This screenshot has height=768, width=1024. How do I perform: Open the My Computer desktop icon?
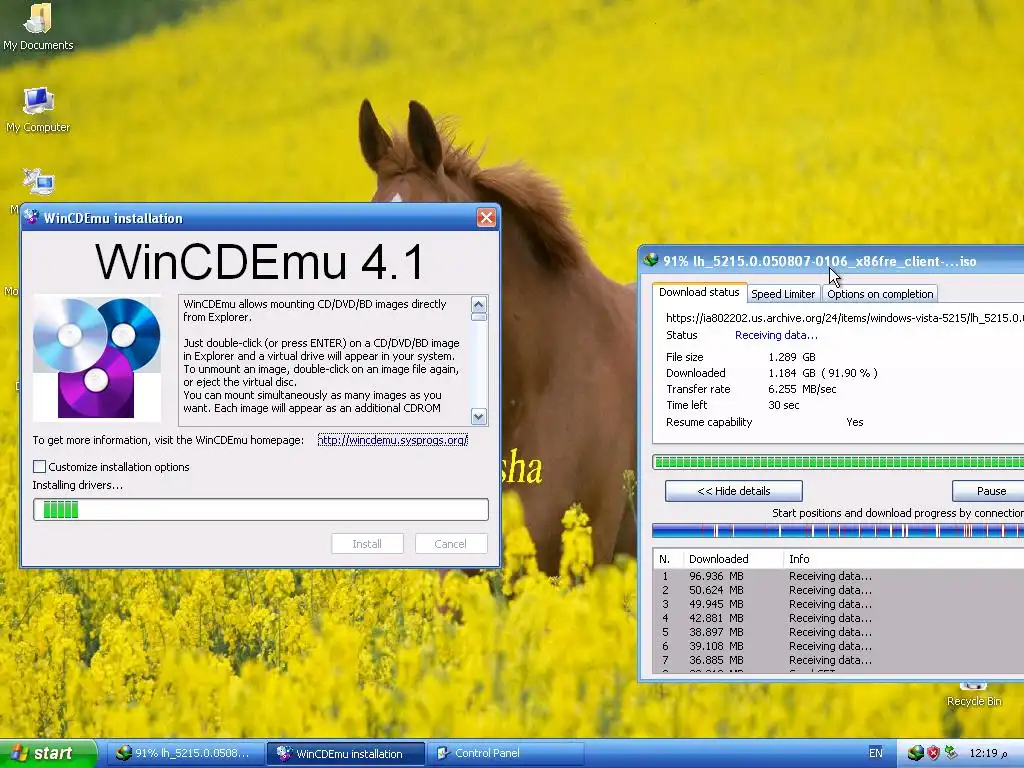38,110
